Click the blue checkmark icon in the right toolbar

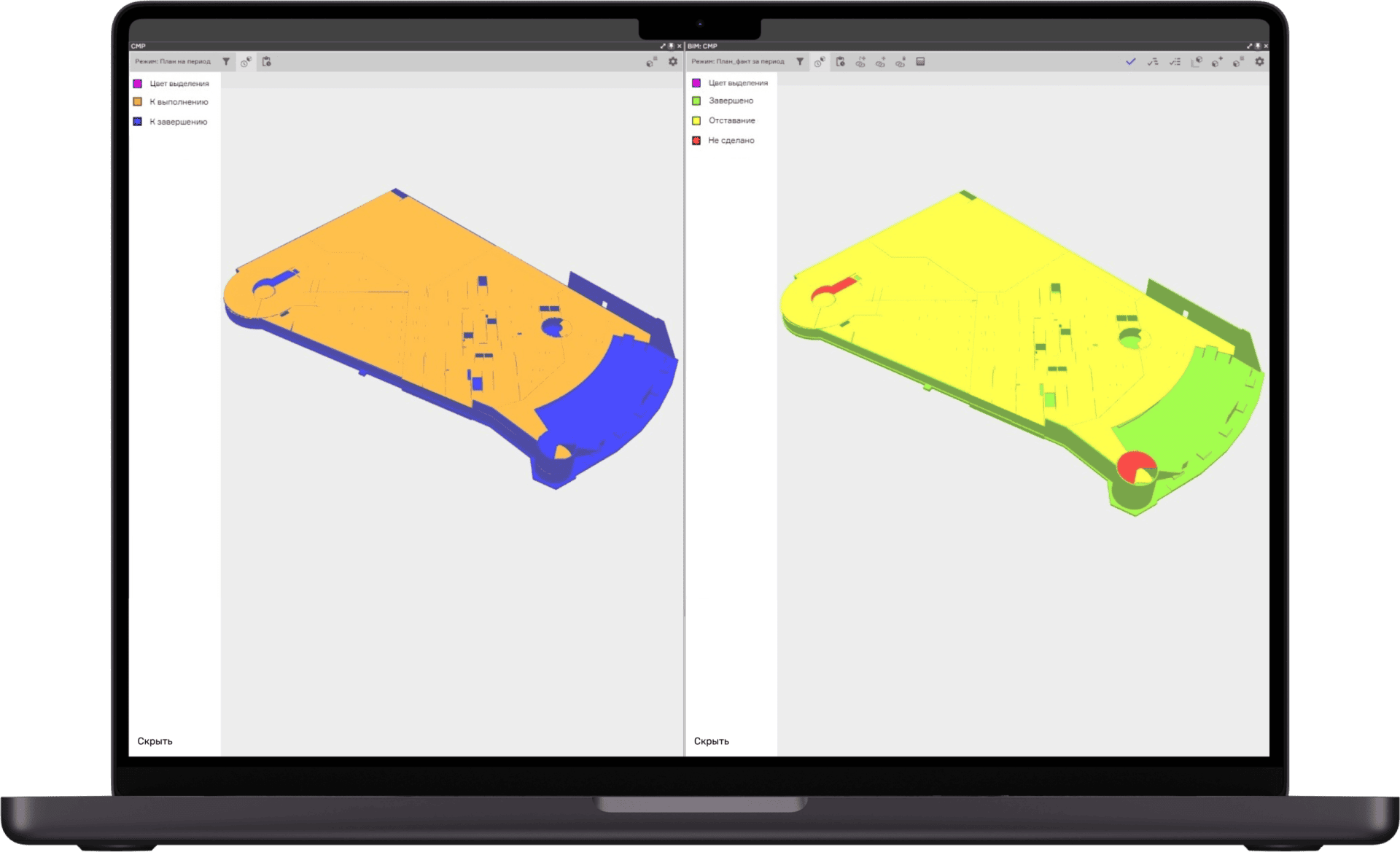[1130, 62]
